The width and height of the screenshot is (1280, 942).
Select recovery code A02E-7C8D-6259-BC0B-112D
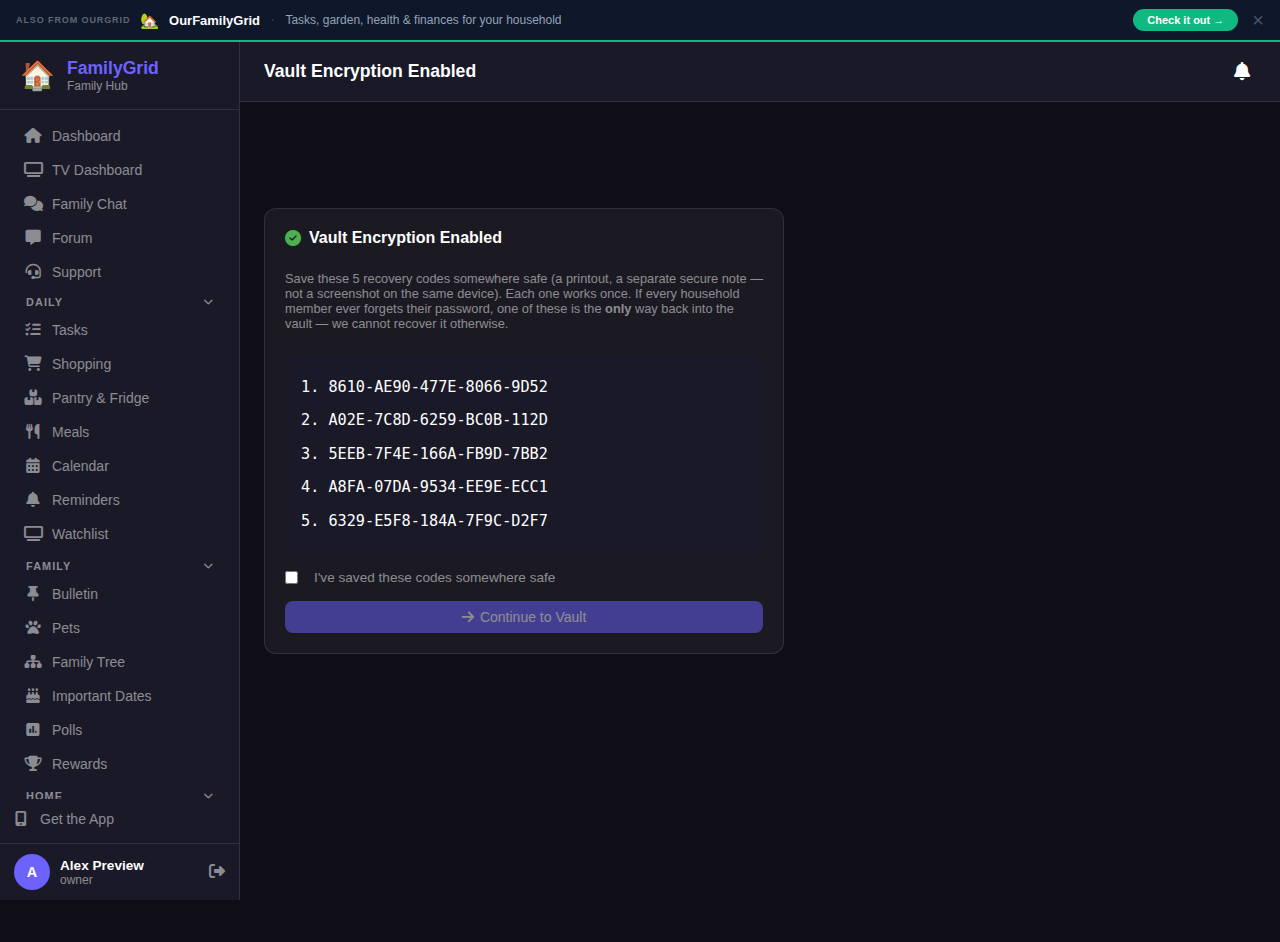click(x=438, y=420)
